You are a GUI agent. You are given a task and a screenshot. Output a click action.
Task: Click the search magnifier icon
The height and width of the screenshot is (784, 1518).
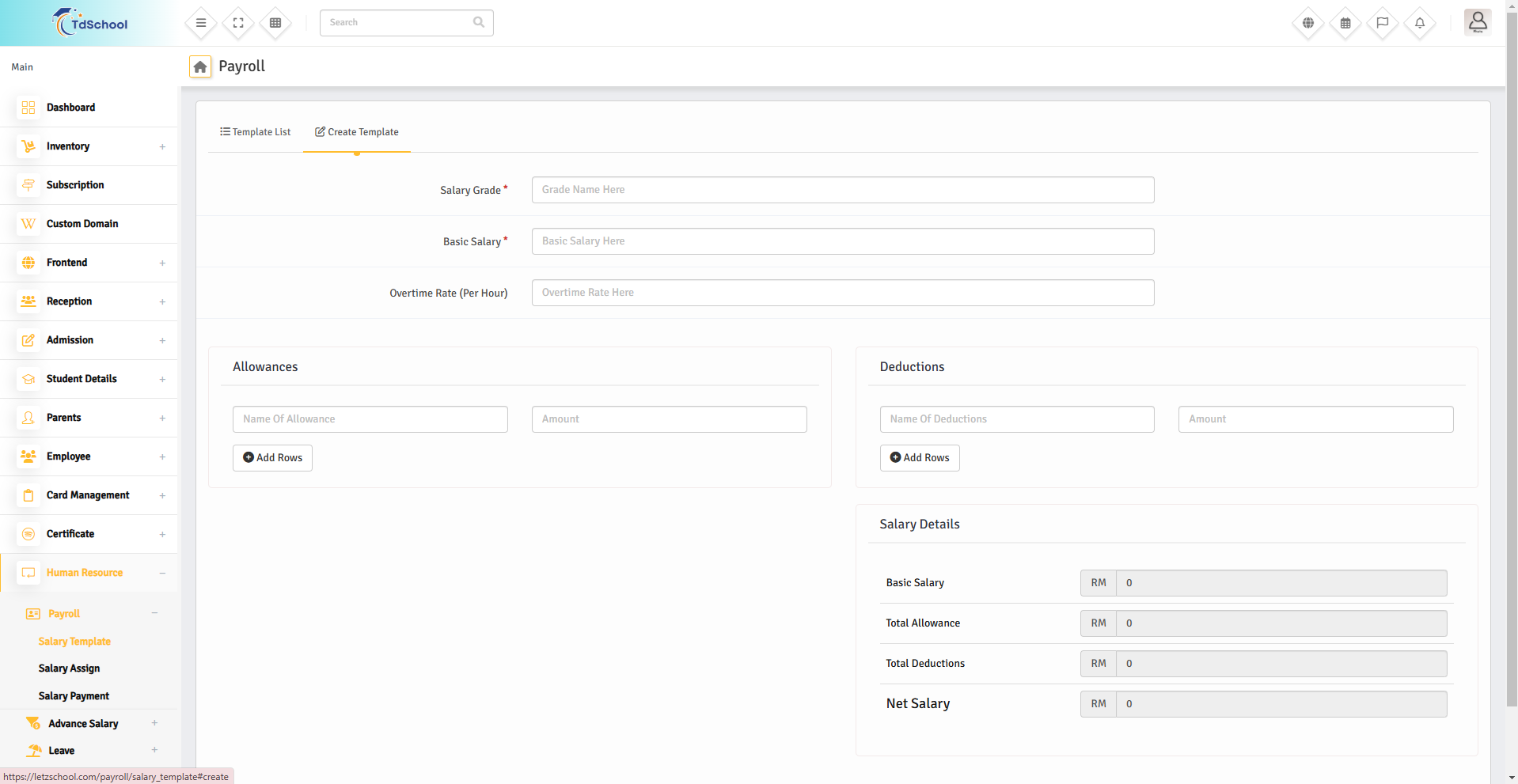point(479,22)
